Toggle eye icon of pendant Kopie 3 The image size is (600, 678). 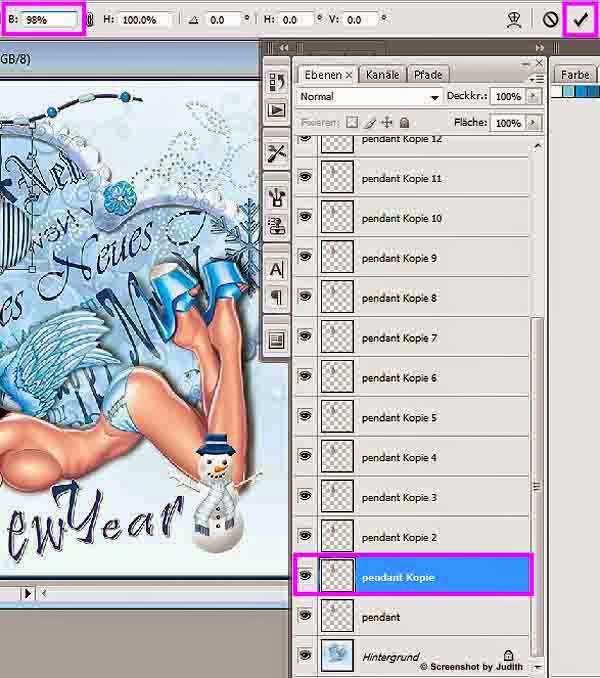click(x=305, y=495)
